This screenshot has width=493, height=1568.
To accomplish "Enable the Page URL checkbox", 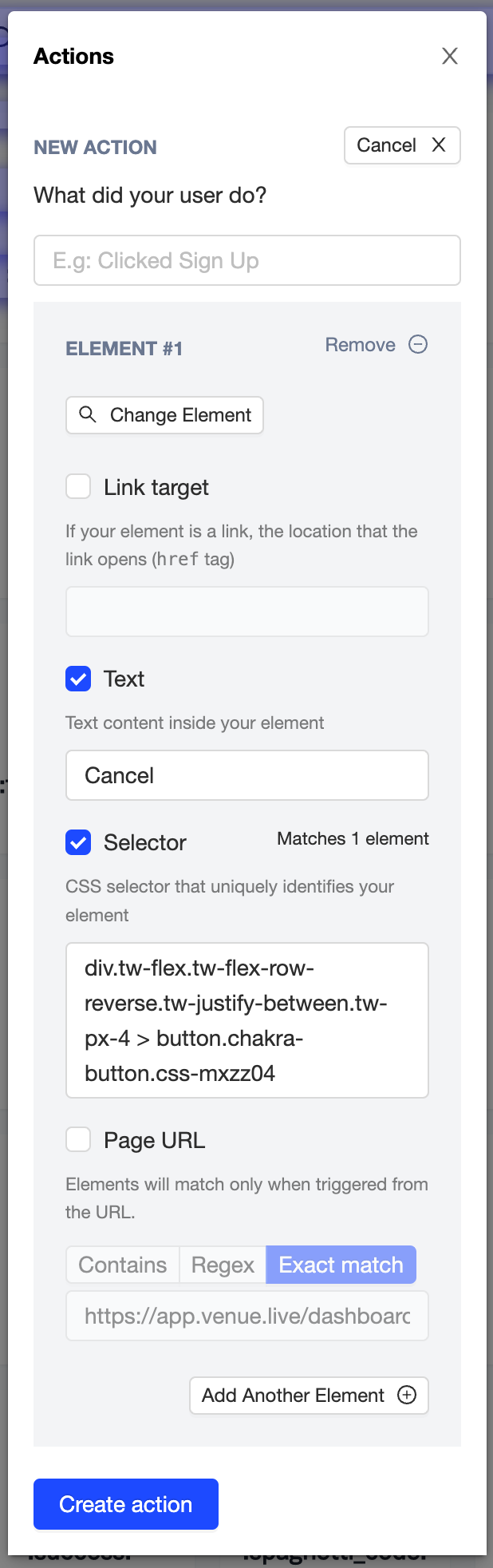I will (78, 1139).
